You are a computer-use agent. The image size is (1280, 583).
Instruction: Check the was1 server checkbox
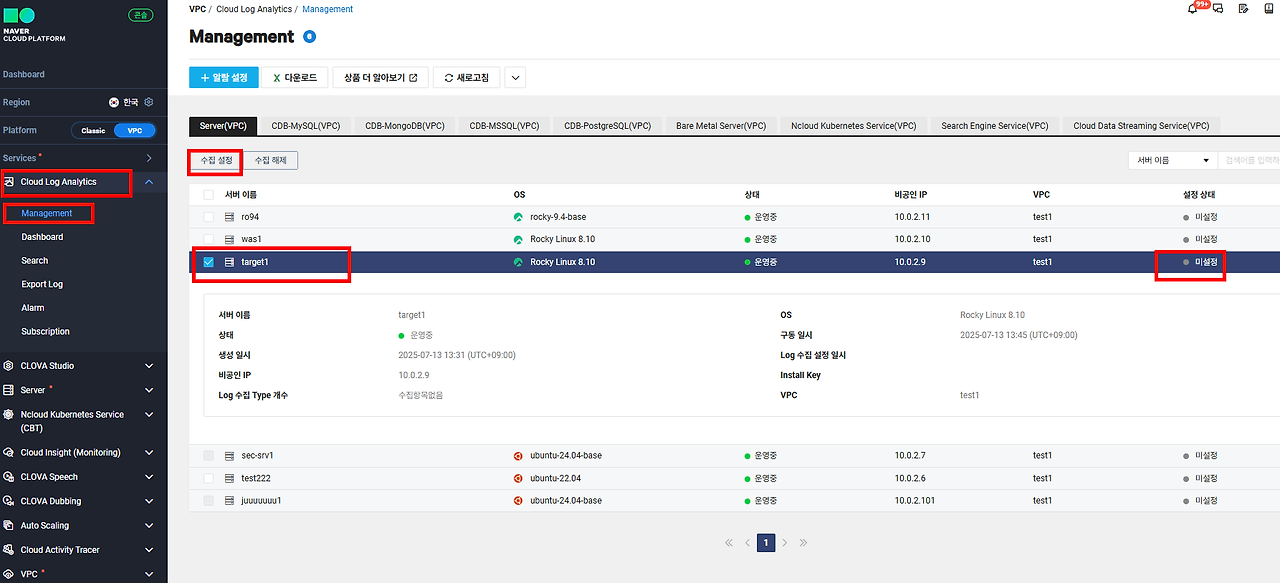coord(209,239)
